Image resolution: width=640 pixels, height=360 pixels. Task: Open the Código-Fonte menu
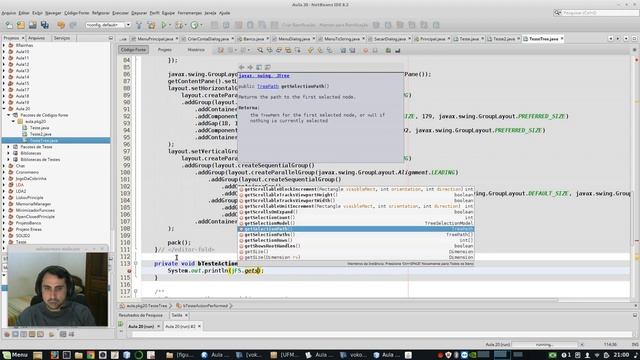76,13
